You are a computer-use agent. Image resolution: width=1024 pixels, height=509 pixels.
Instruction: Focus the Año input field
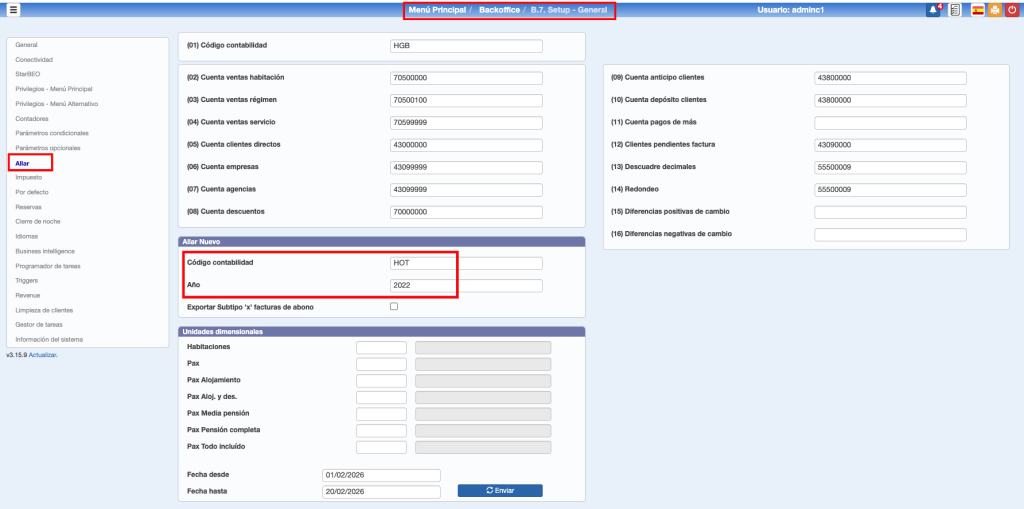[466, 286]
